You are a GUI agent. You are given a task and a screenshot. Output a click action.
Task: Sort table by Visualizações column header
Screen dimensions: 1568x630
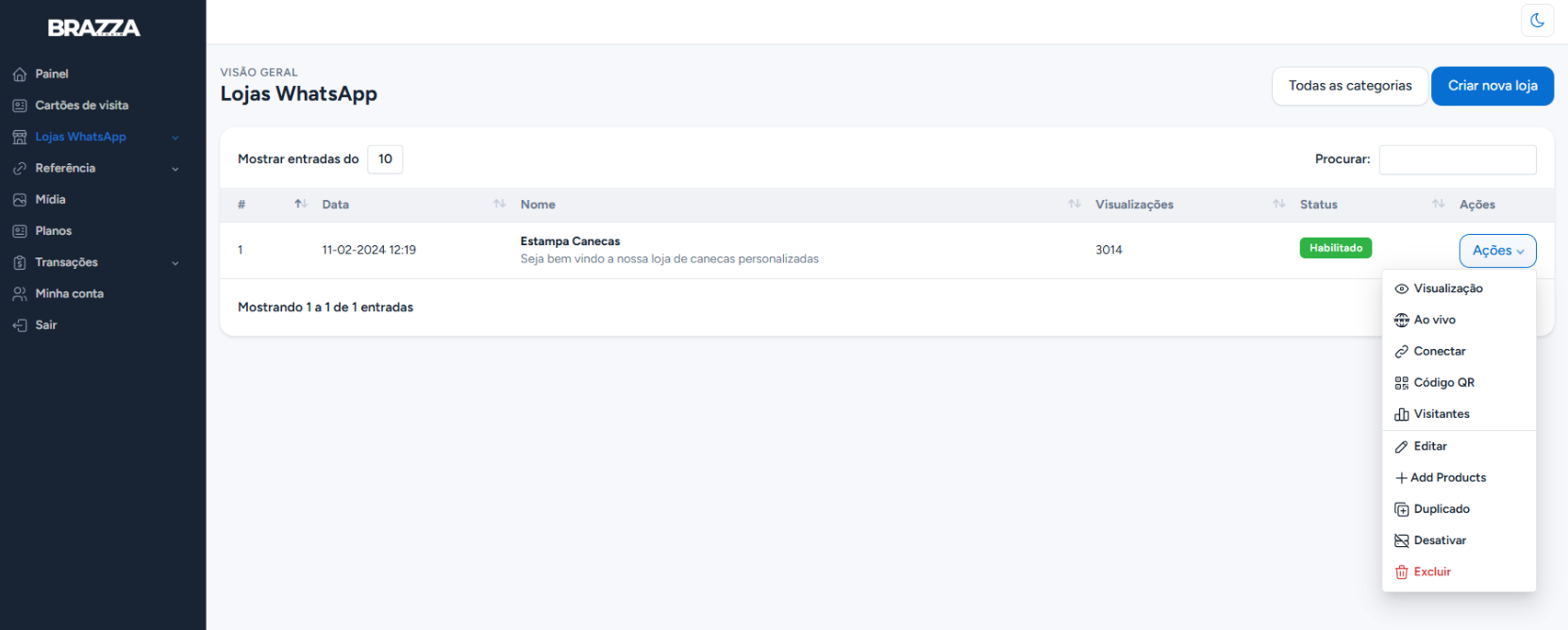[1134, 205]
